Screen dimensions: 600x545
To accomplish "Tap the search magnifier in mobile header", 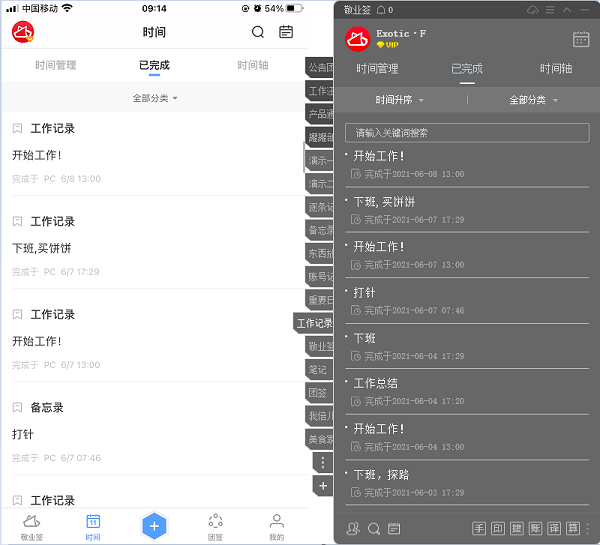I will (x=258, y=32).
